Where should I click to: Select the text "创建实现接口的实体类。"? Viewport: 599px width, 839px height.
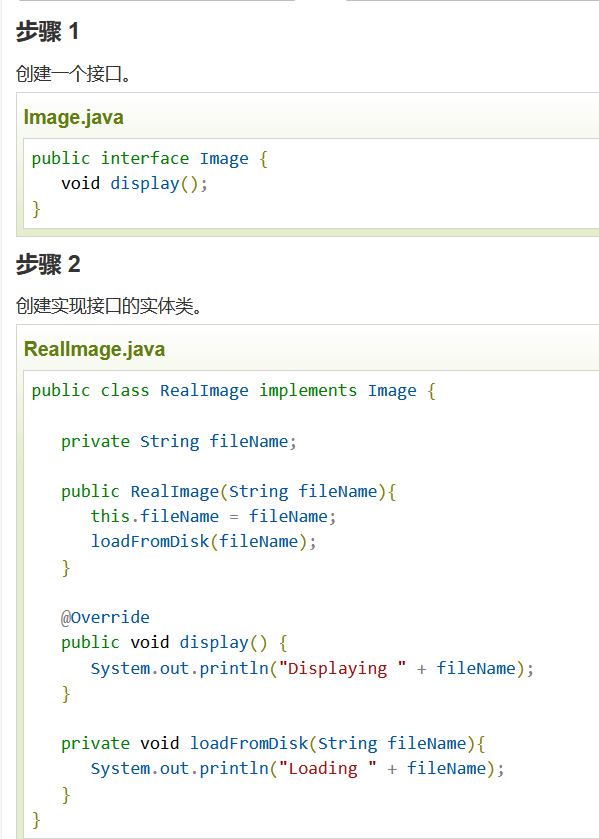pyautogui.click(x=109, y=307)
